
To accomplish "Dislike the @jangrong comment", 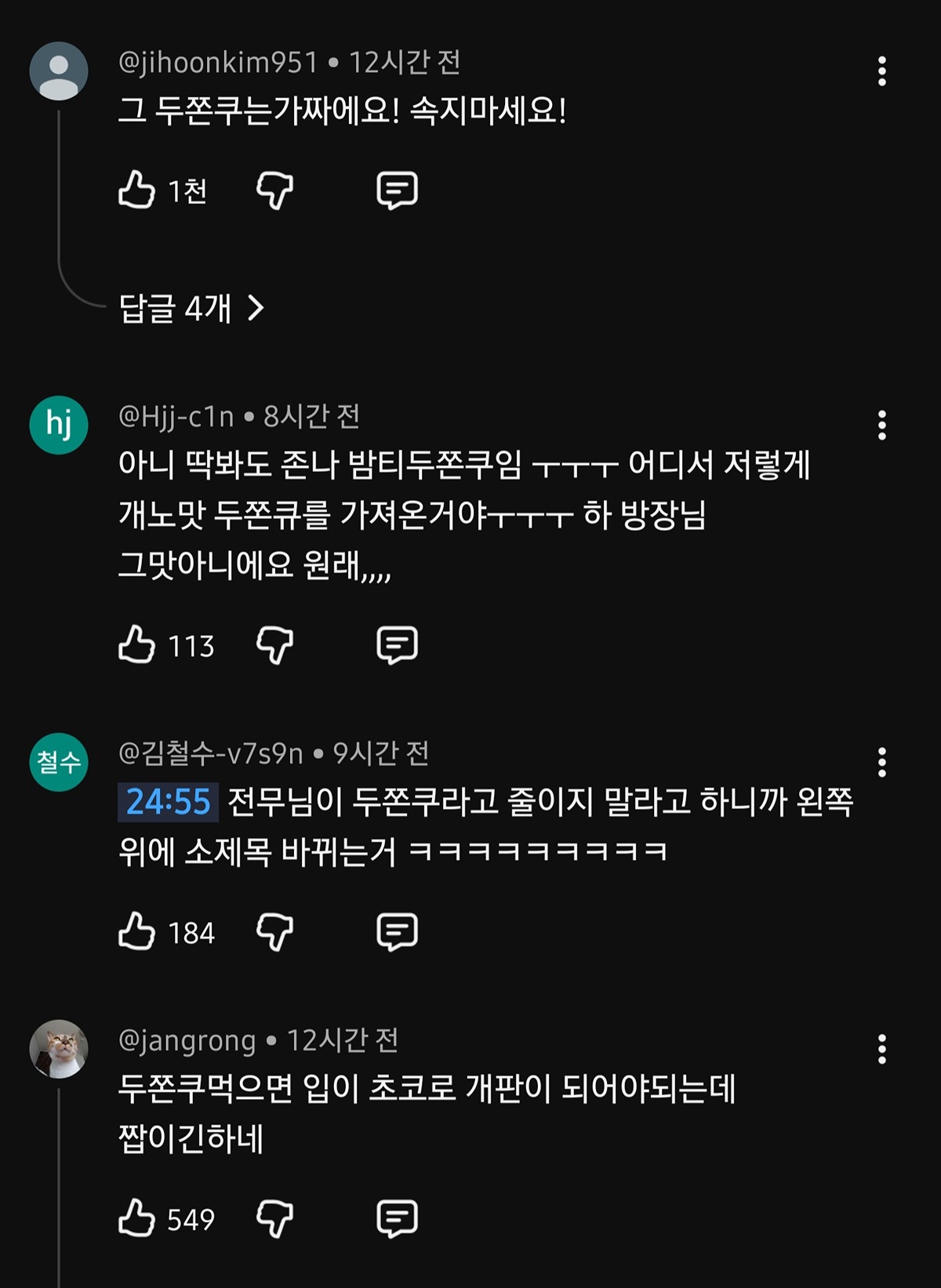I will pos(274,1218).
